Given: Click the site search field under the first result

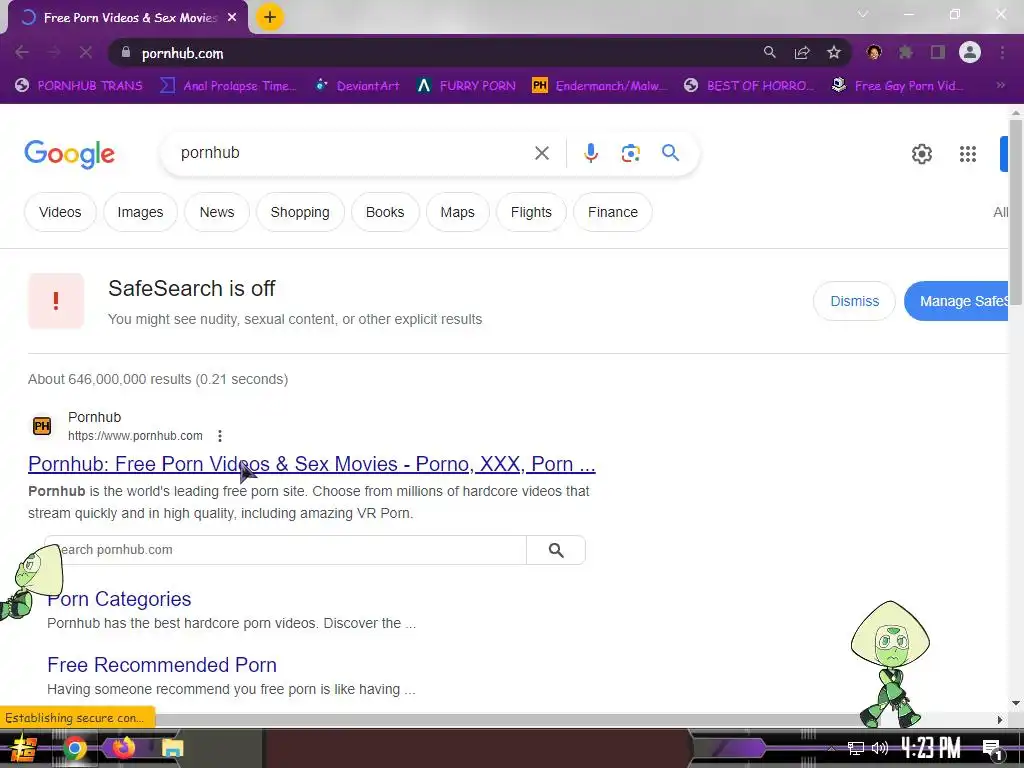Looking at the screenshot, I should tap(285, 550).
